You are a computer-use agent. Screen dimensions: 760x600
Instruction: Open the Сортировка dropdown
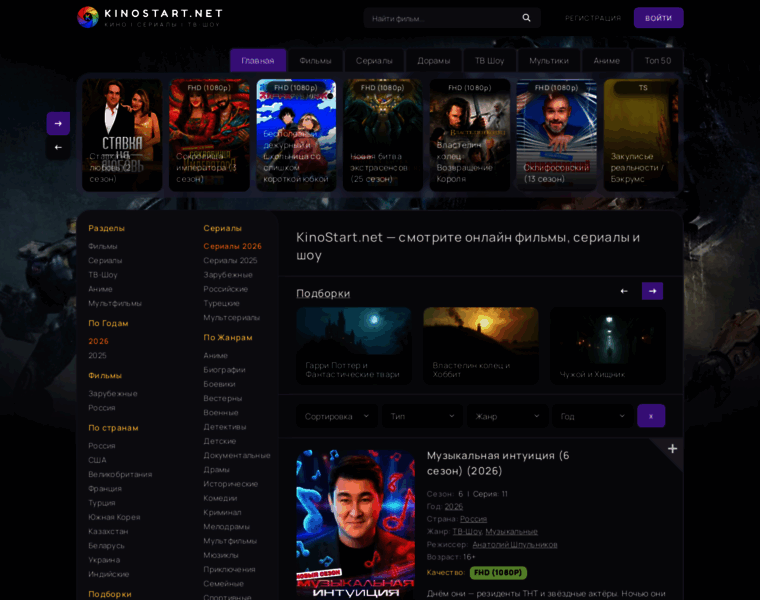337,416
